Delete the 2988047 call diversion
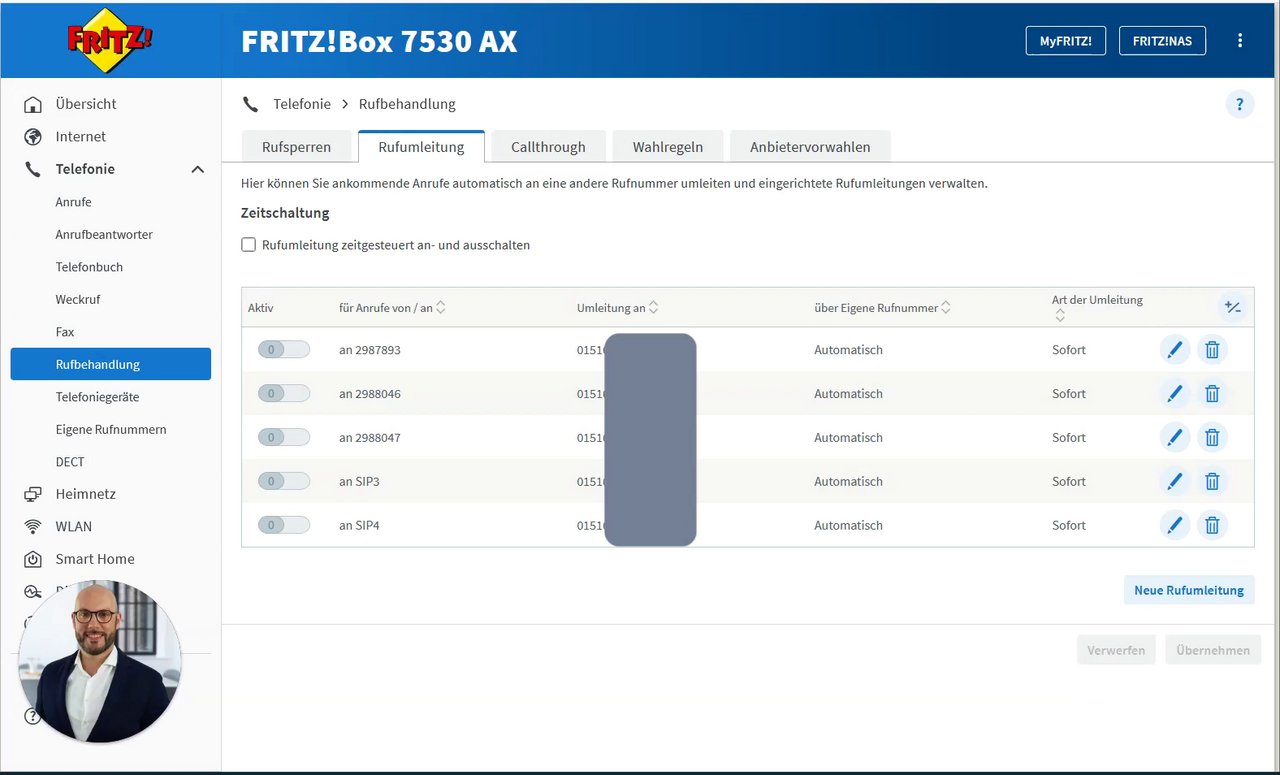 pyautogui.click(x=1212, y=437)
